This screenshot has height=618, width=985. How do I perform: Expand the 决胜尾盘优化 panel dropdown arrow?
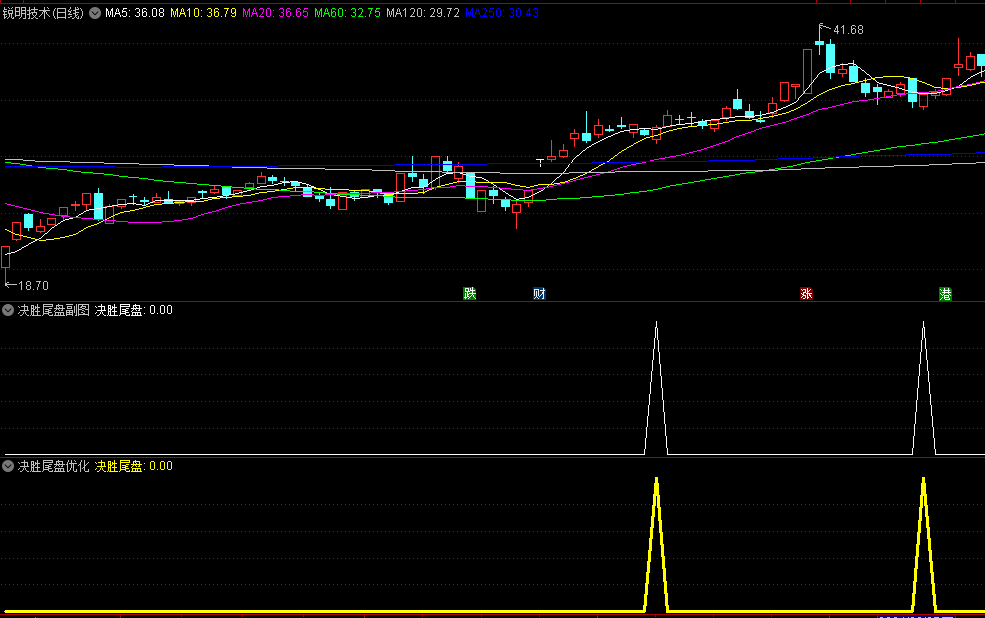[x=9, y=466]
